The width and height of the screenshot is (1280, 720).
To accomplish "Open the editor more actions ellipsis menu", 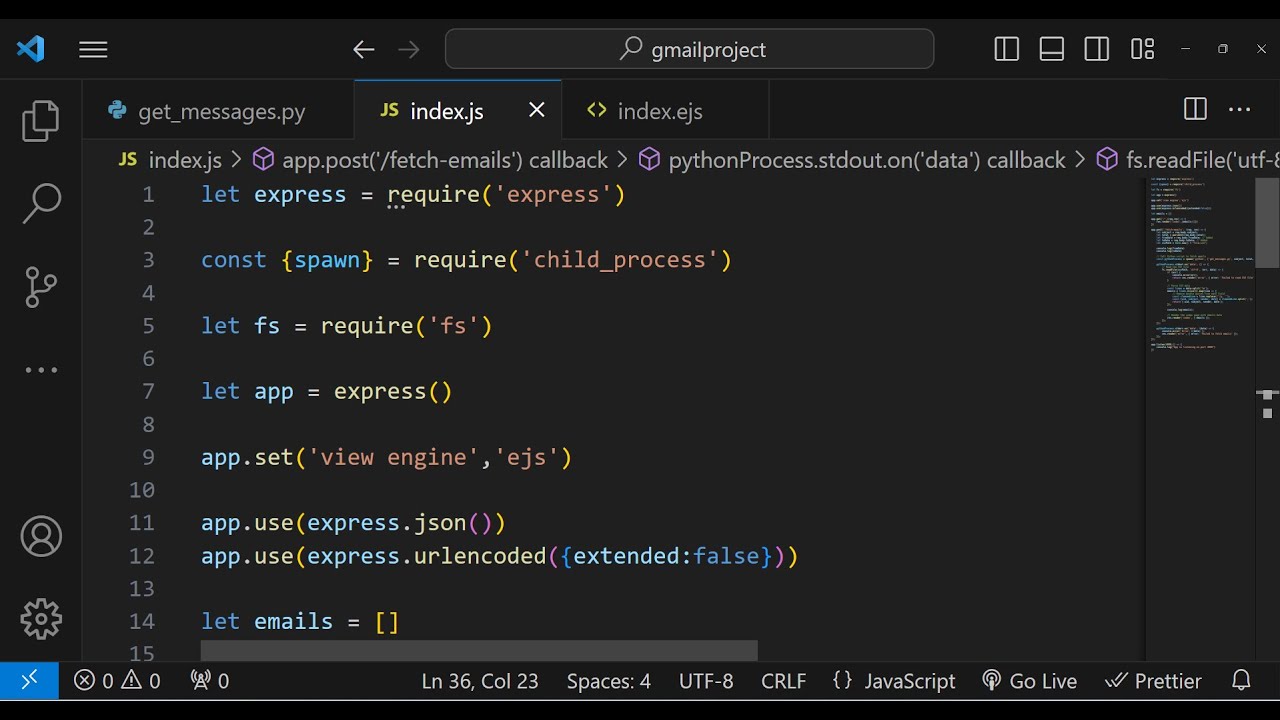I will 1240,110.
